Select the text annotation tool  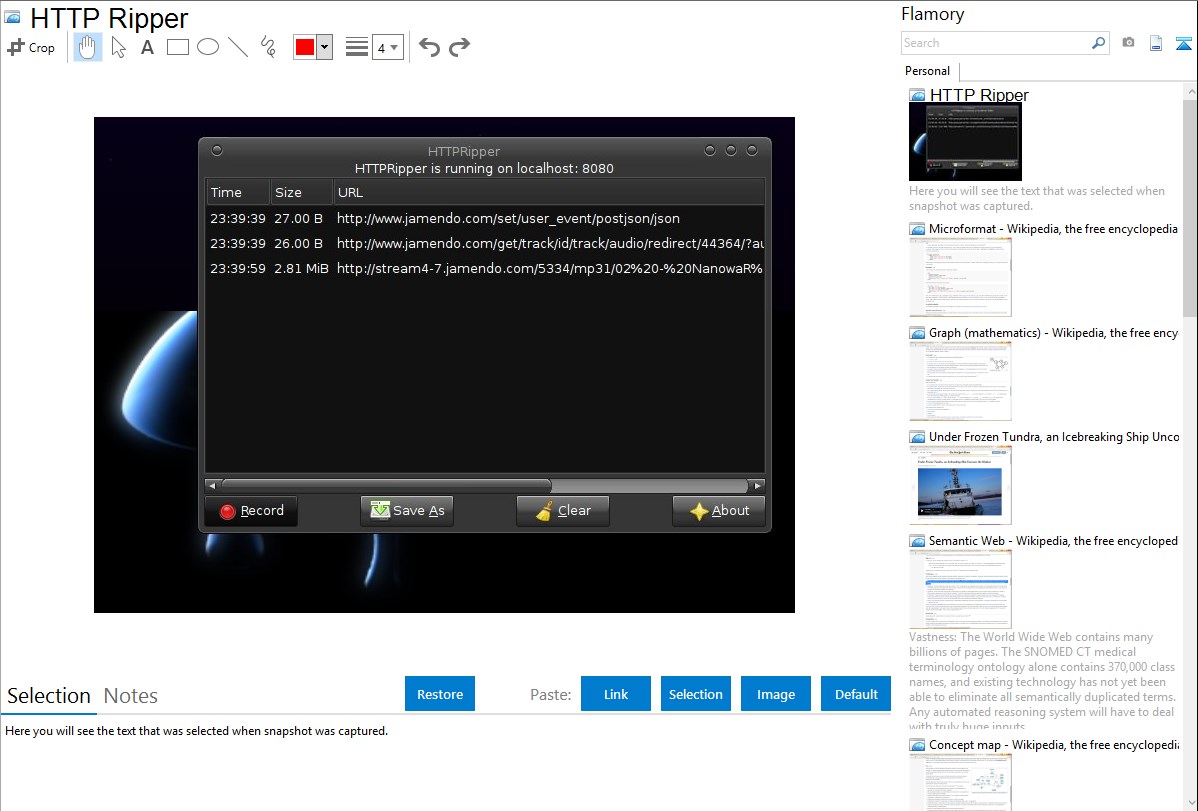pyautogui.click(x=147, y=47)
